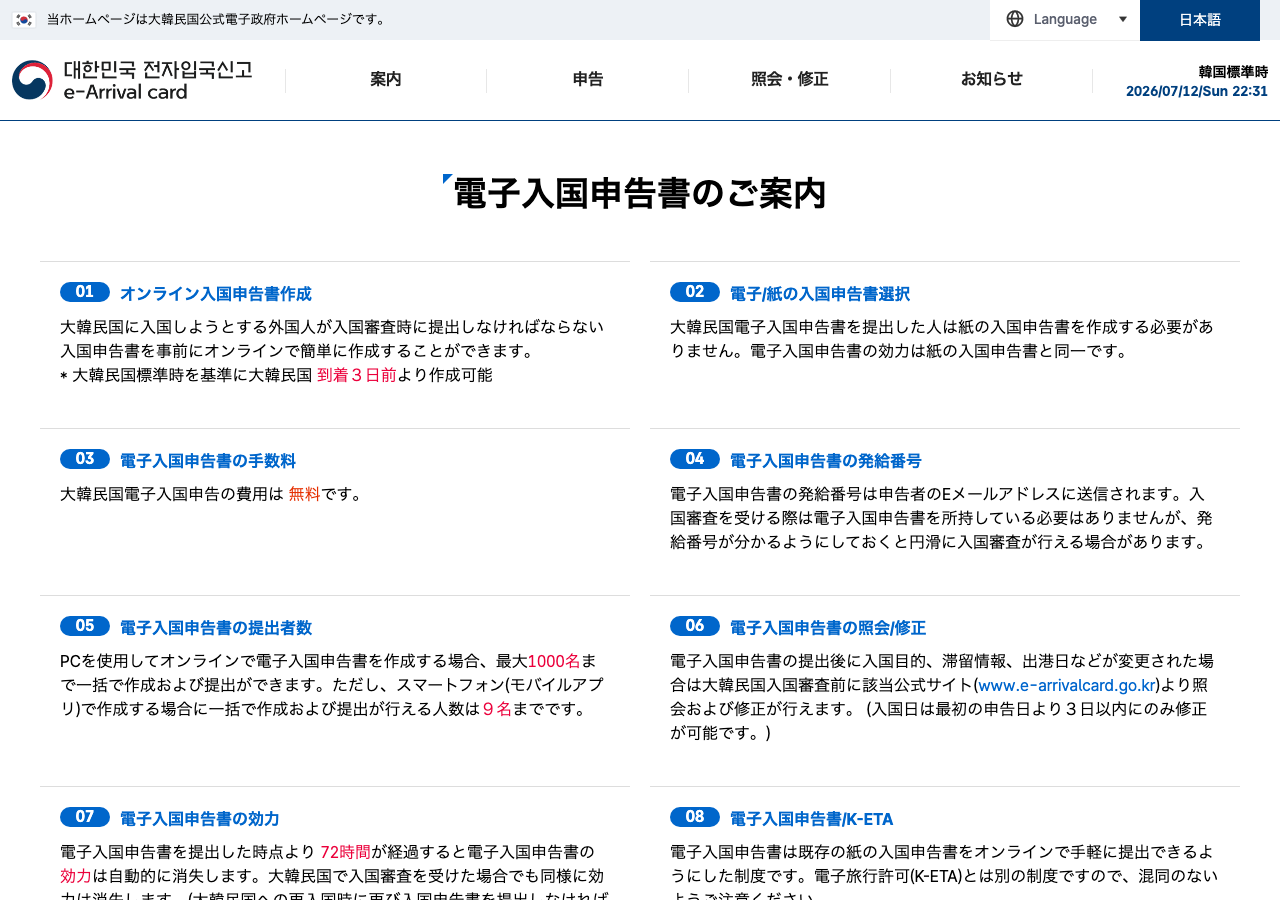Screen dimensions: 1280x900
Task: Click heading 電子入国申告書の手数料
Action: [x=208, y=461]
